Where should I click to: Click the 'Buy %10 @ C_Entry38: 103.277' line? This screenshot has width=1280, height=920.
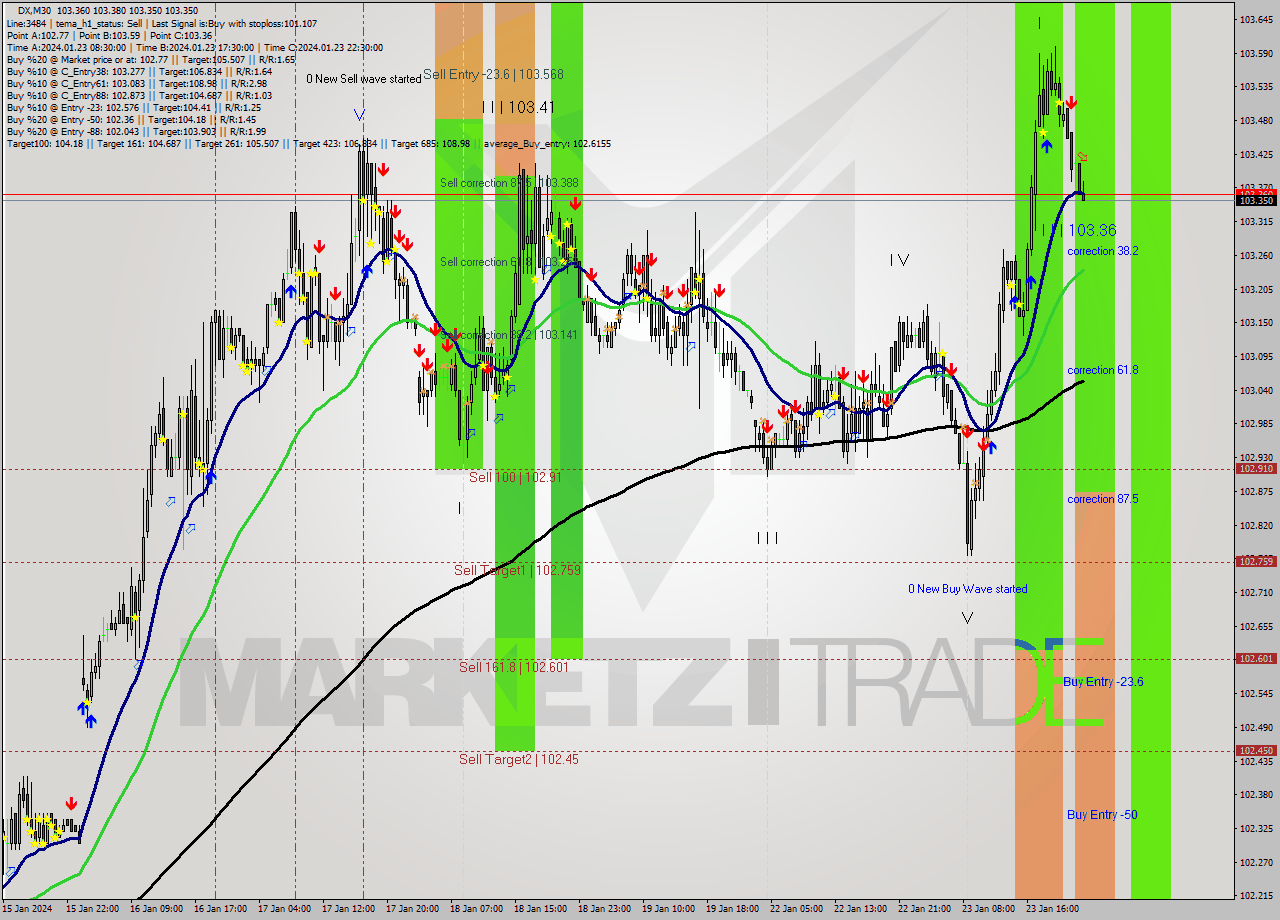[139, 71]
